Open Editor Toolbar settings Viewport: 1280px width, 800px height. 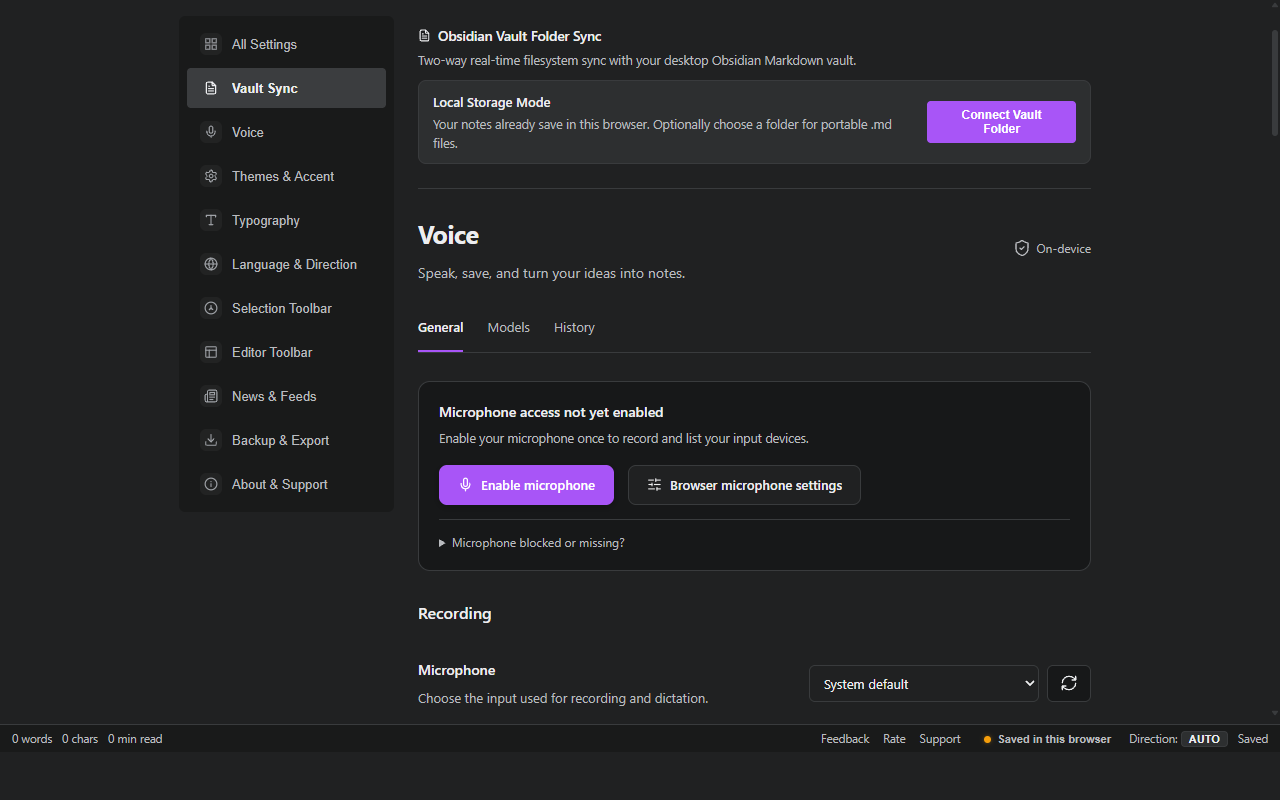(286, 352)
